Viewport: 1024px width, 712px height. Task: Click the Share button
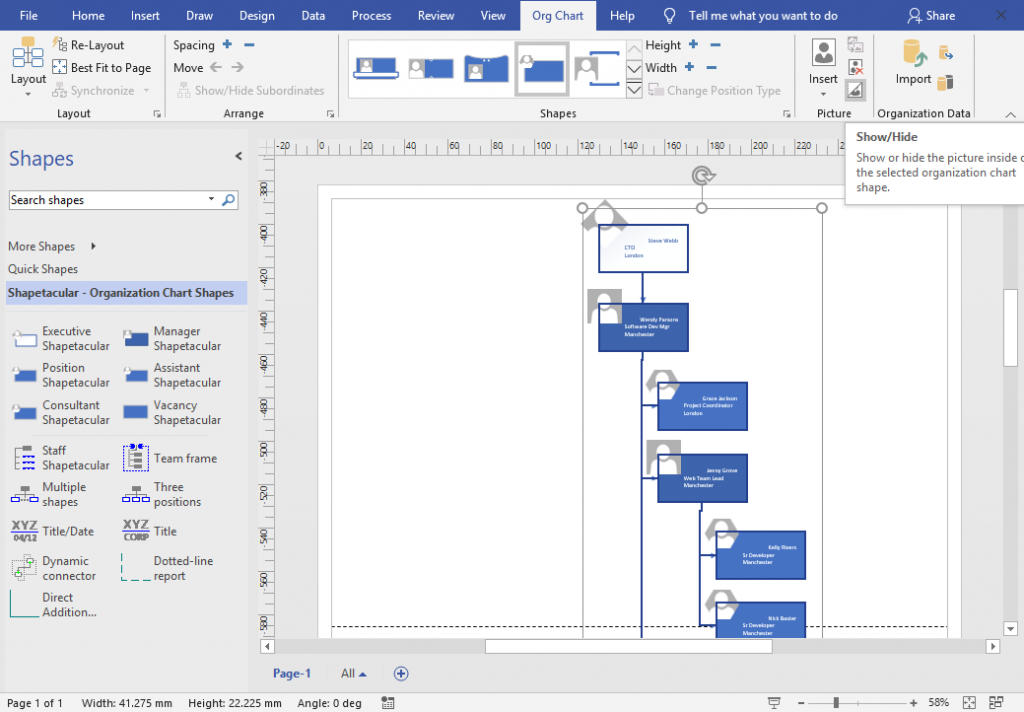click(931, 16)
